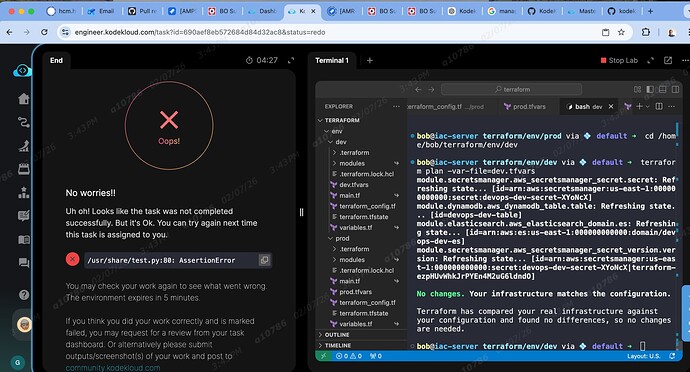The width and height of the screenshot is (690, 372).
Task: Select the Terminal 1 tab
Action: tap(332, 60)
